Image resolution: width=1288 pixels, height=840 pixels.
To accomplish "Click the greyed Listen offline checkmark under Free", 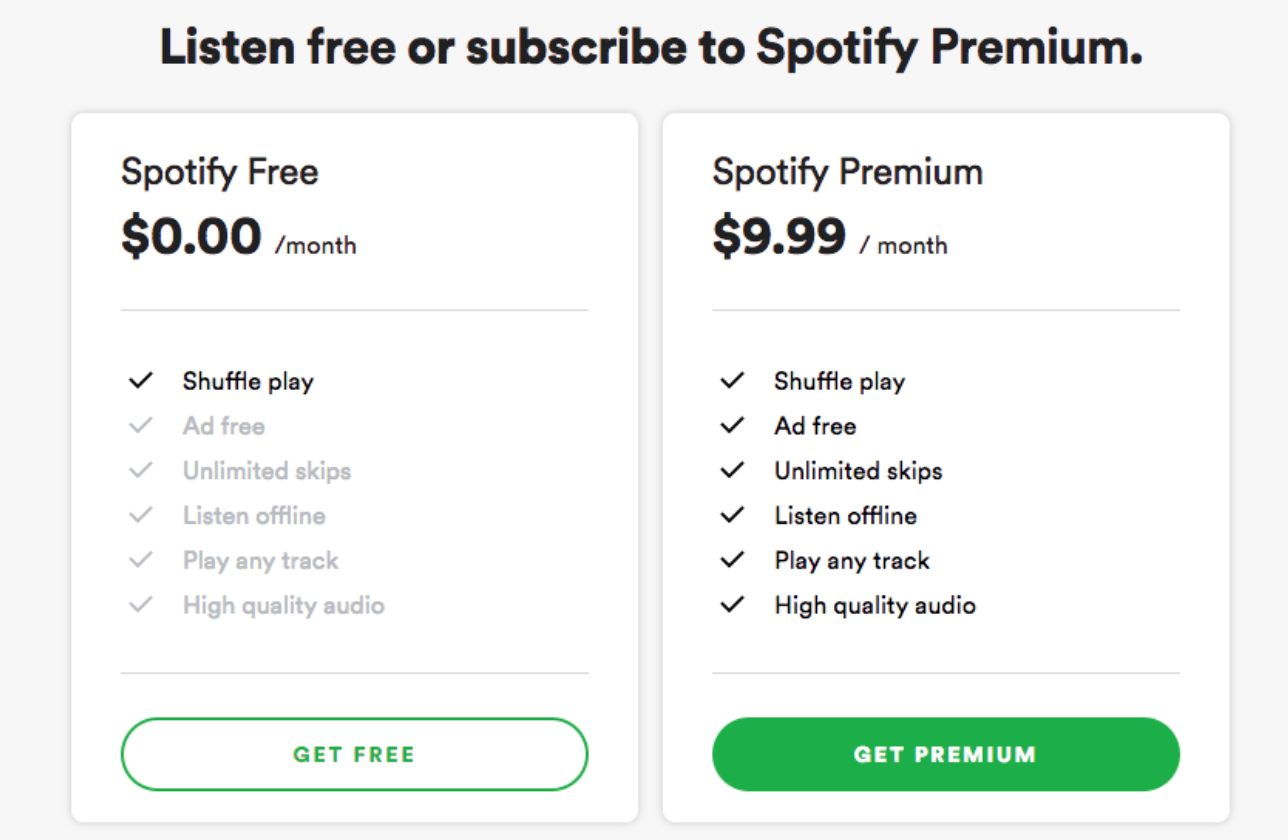I will (x=141, y=516).
